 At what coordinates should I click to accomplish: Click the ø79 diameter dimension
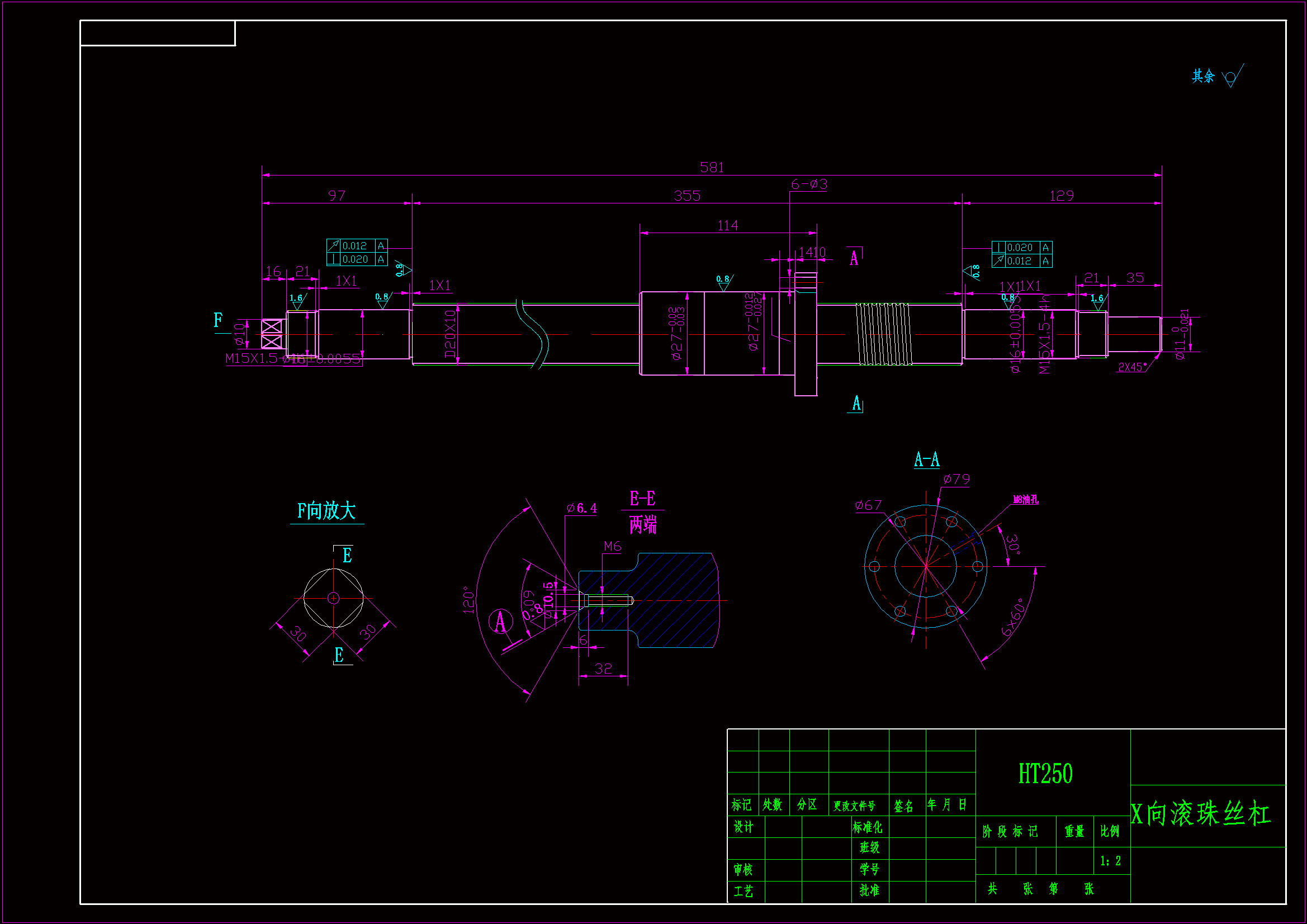(956, 480)
